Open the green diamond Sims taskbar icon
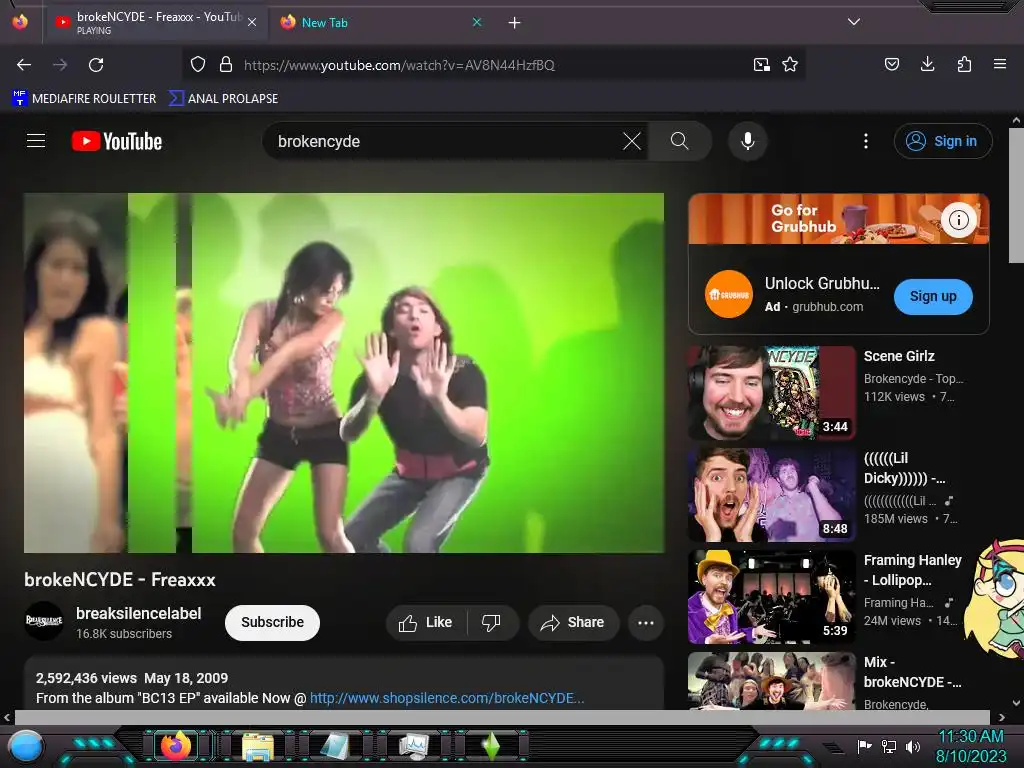The image size is (1024, 768). [x=491, y=746]
